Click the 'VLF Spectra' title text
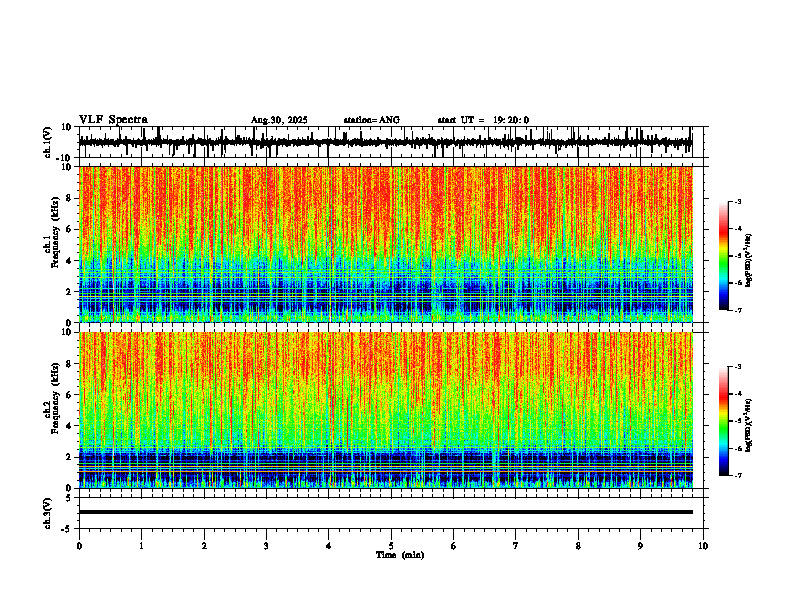This screenshot has height=612, width=792. (x=113, y=120)
